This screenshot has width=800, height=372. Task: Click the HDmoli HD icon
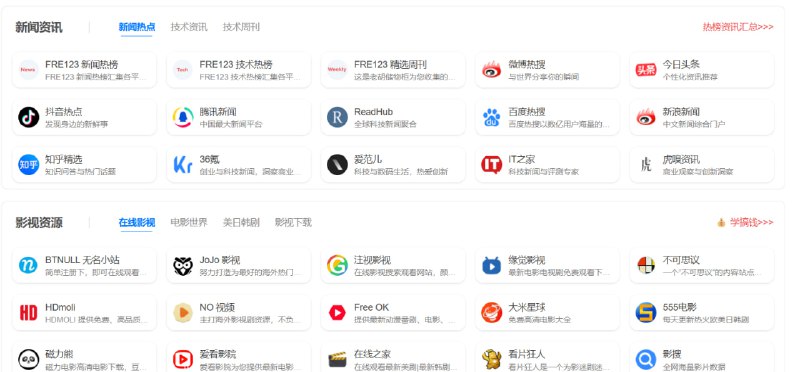pyautogui.click(x=29, y=312)
